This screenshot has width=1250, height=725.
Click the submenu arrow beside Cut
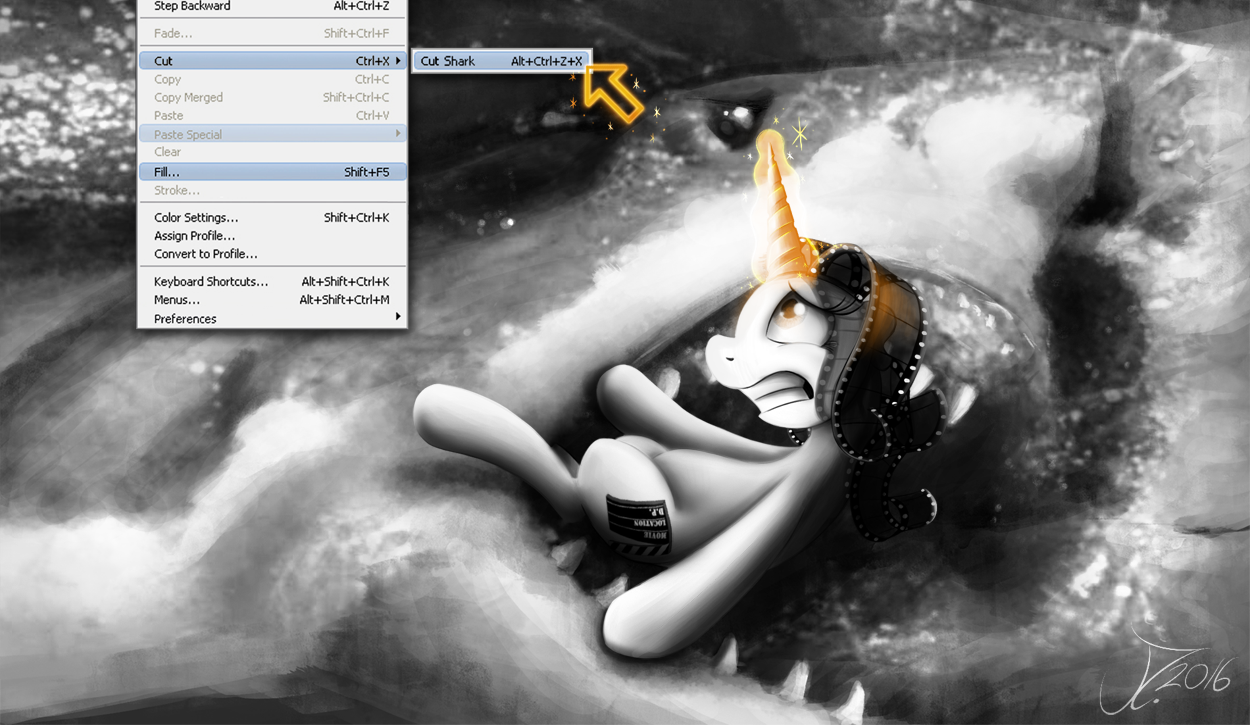tap(398, 61)
